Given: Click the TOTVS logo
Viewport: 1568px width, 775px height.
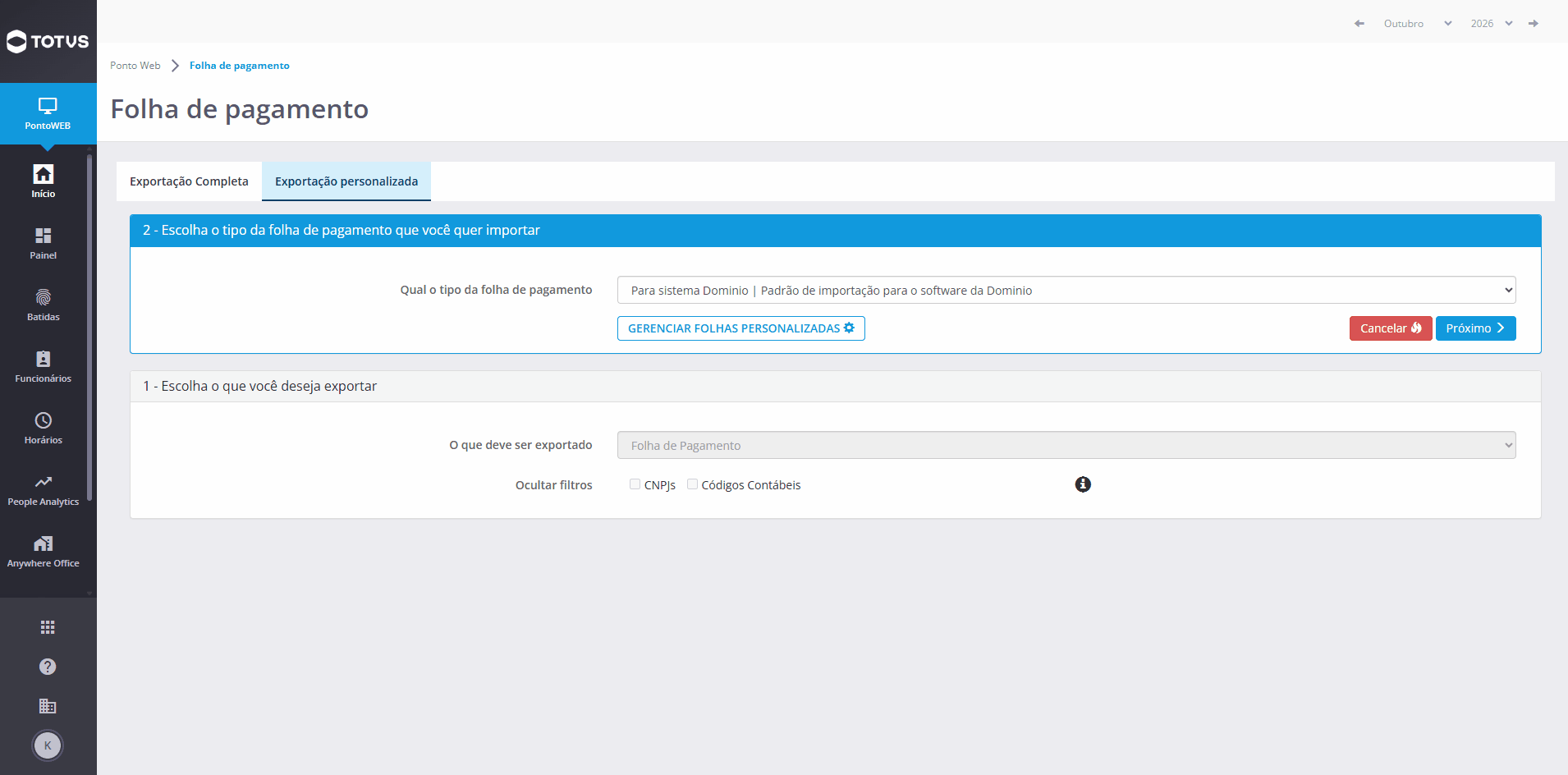Looking at the screenshot, I should pyautogui.click(x=48, y=41).
